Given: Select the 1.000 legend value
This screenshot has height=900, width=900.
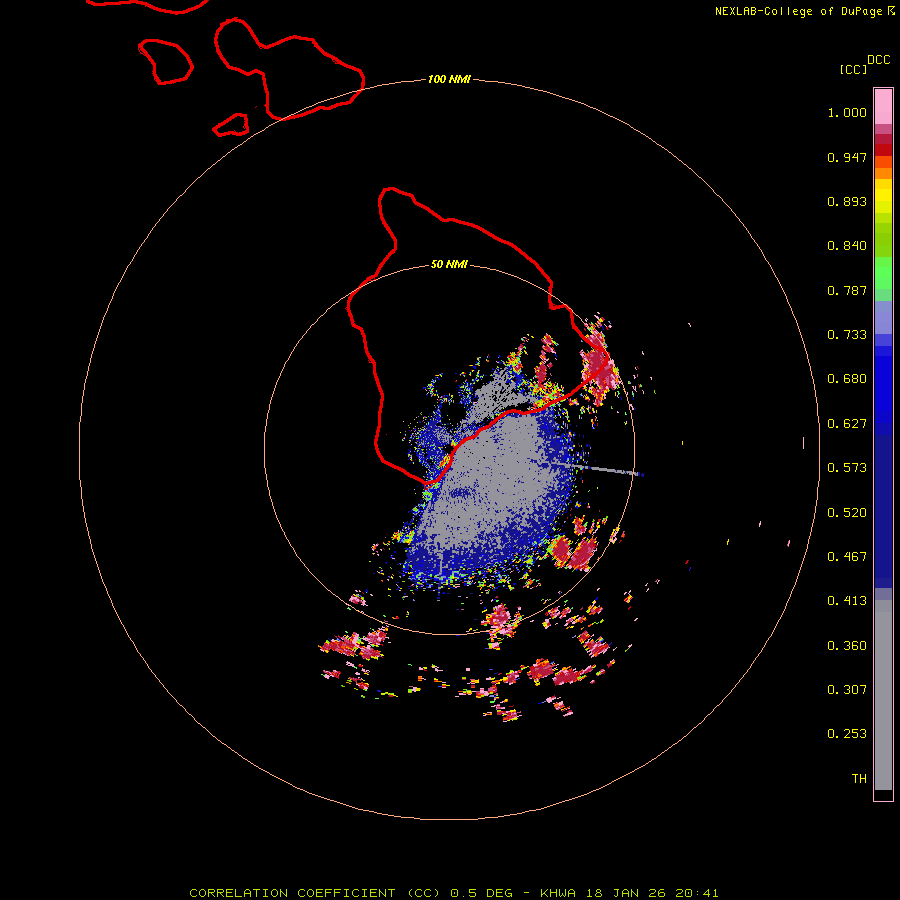Looking at the screenshot, I should coord(847,112).
